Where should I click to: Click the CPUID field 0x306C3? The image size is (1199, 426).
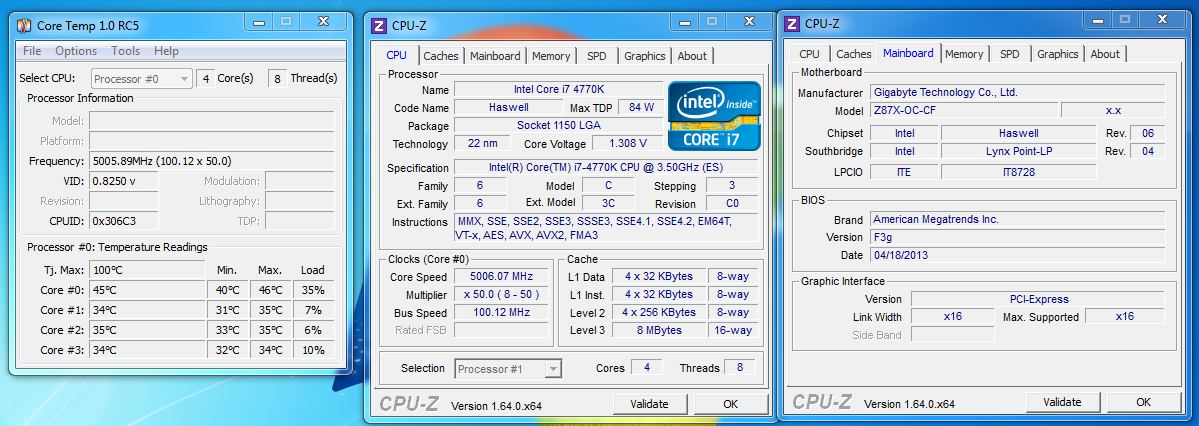pyautogui.click(x=124, y=221)
